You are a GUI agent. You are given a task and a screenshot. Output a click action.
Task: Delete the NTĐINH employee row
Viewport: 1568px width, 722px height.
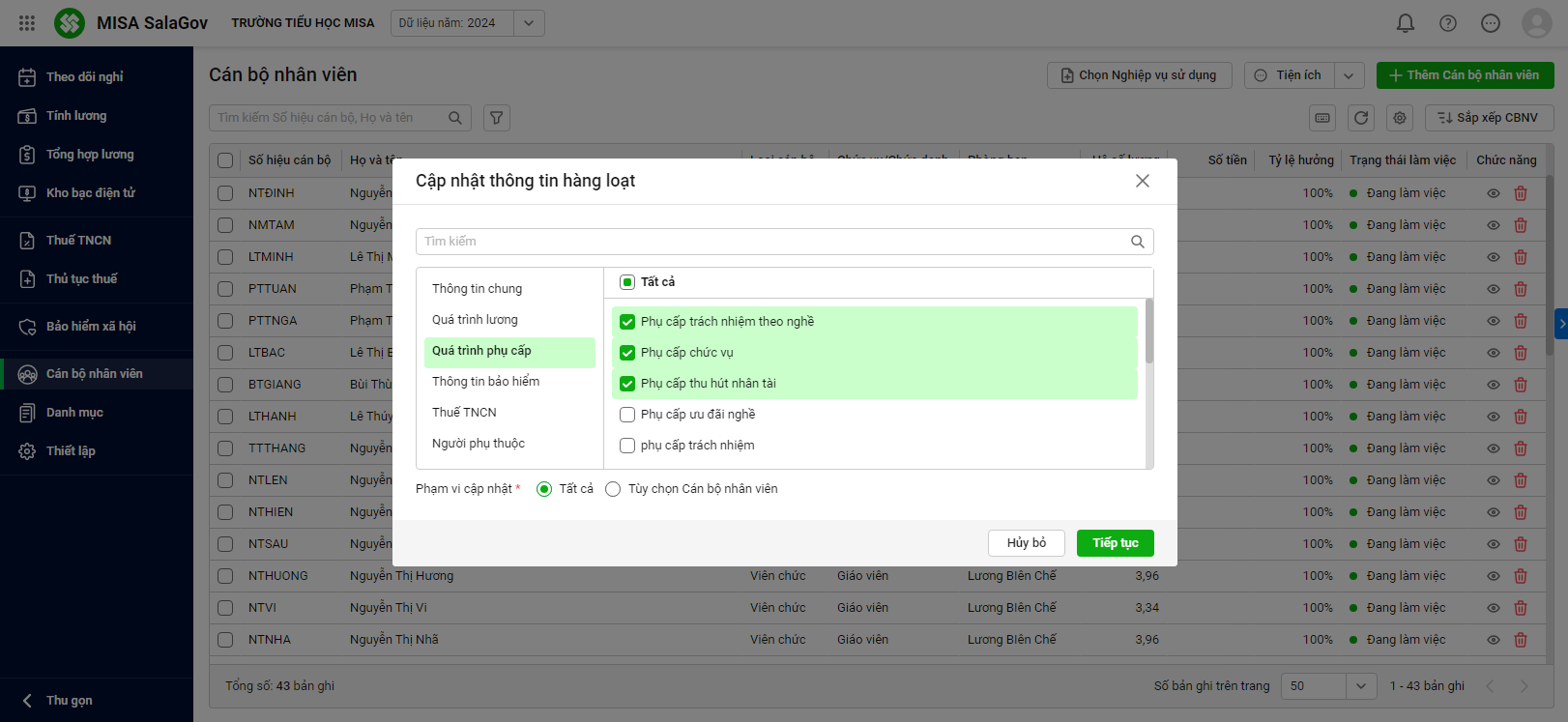pyautogui.click(x=1520, y=193)
